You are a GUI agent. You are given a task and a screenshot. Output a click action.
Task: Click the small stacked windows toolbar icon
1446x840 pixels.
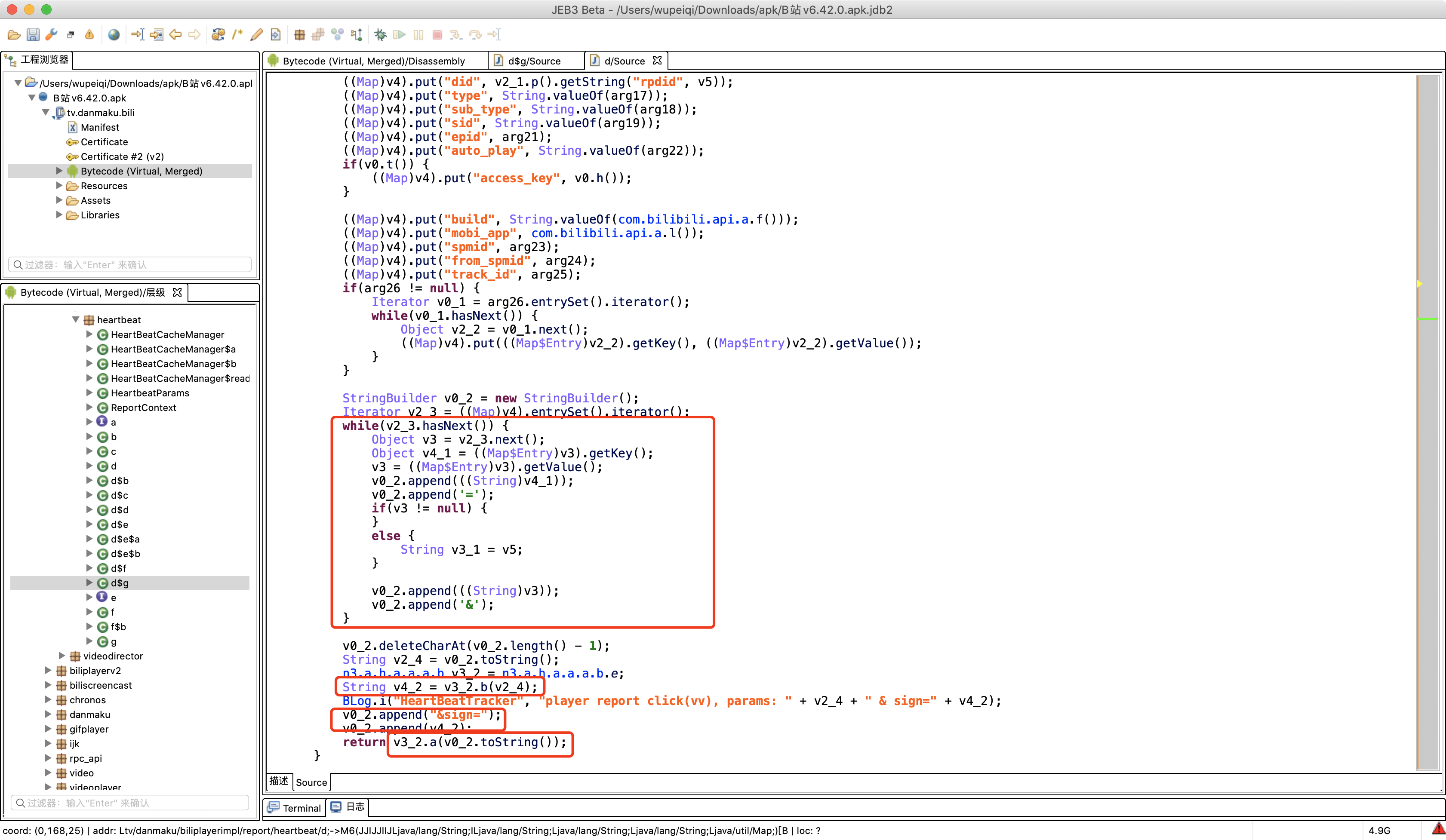click(x=71, y=35)
